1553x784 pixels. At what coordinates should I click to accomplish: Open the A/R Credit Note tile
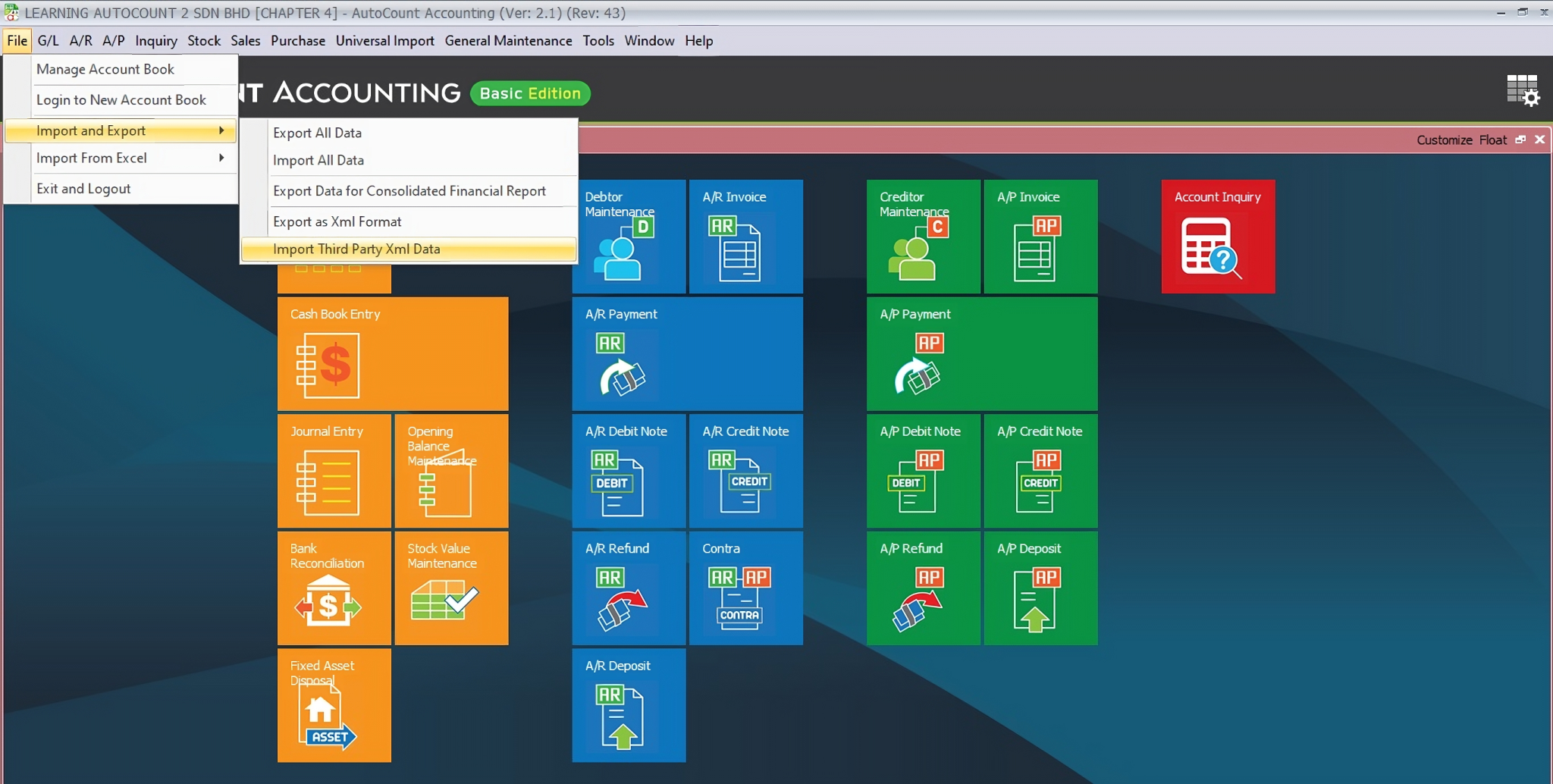click(x=746, y=471)
